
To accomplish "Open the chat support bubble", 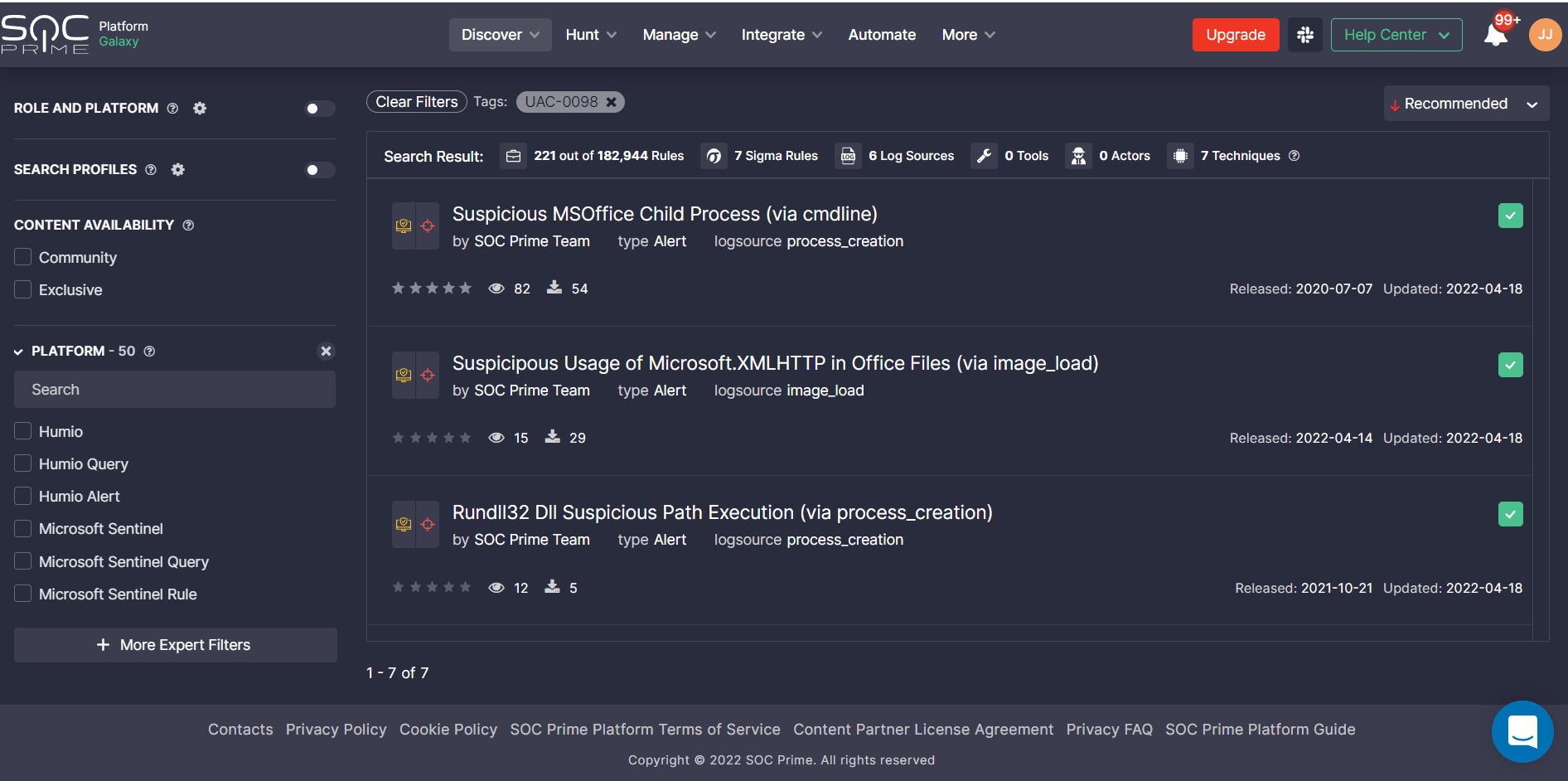I will [1522, 731].
